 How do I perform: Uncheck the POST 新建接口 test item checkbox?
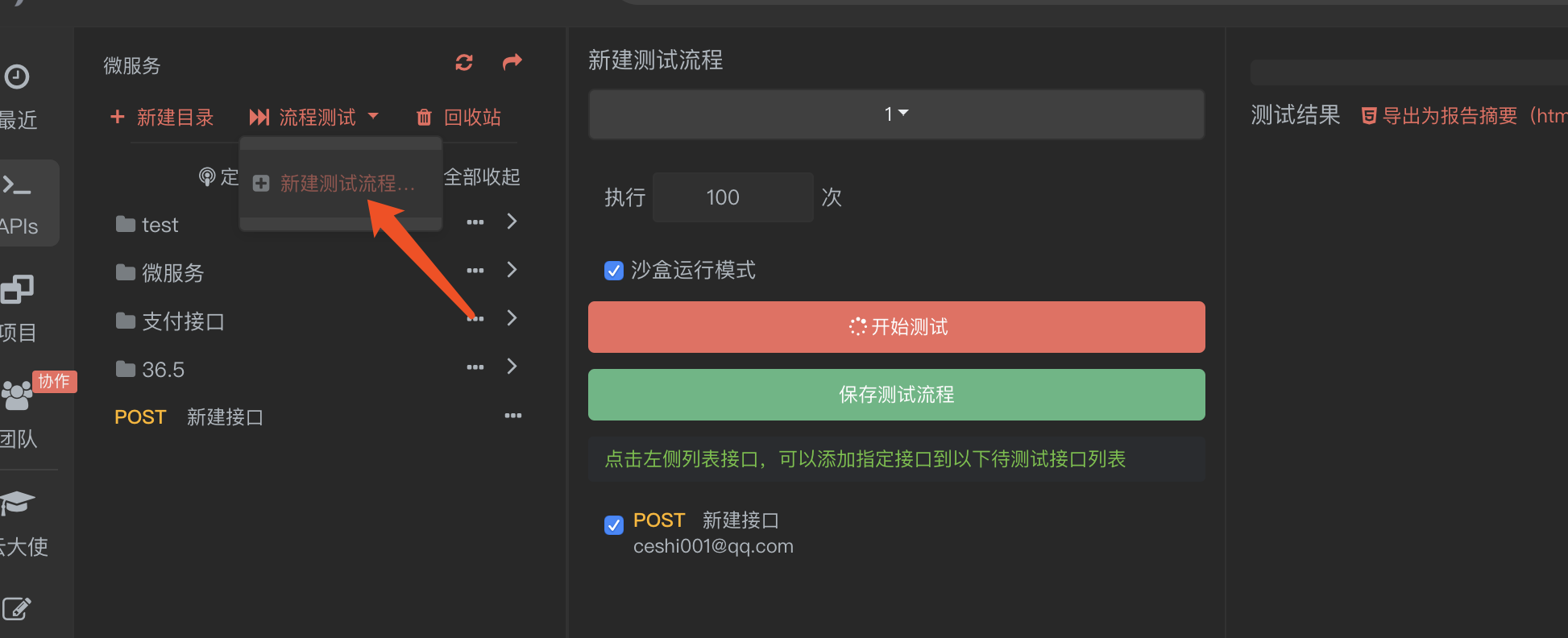tap(614, 525)
